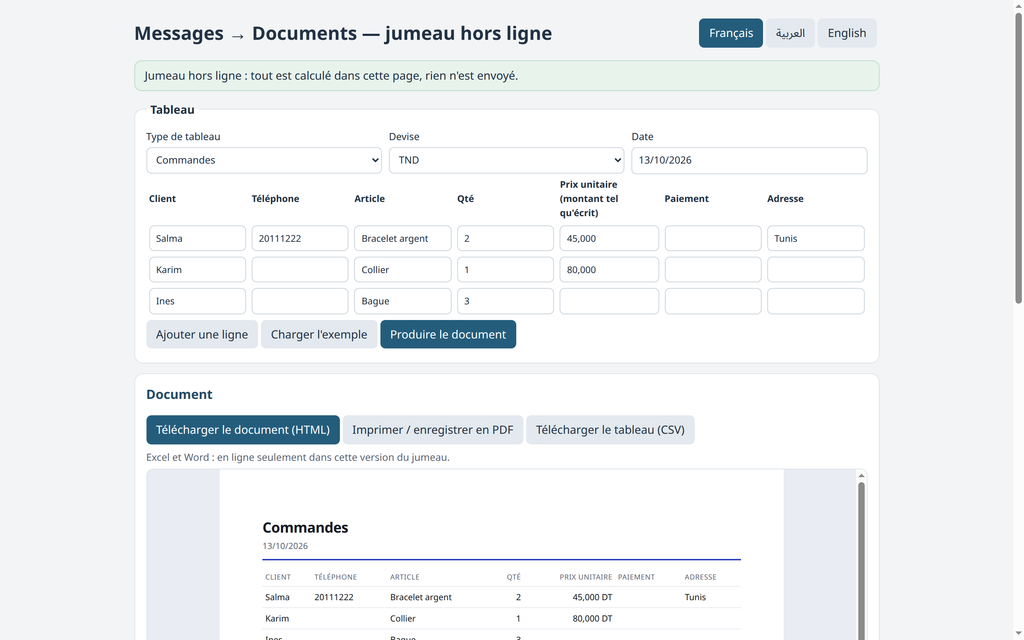Click Tunis in the preview table
Image resolution: width=1024 pixels, height=640 pixels.
pyautogui.click(x=695, y=597)
